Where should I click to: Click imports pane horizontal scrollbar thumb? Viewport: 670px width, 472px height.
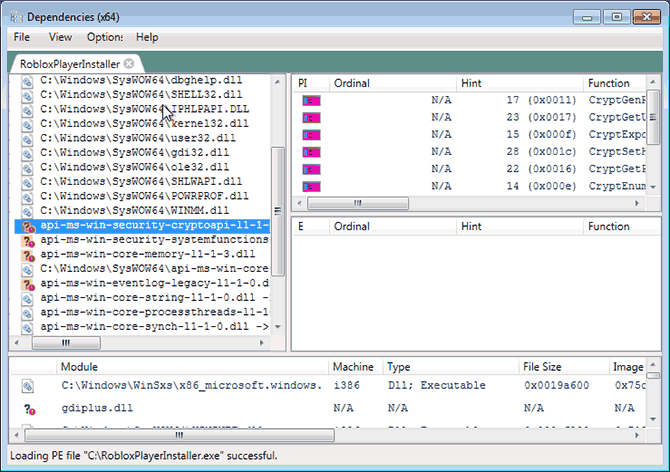[358, 203]
